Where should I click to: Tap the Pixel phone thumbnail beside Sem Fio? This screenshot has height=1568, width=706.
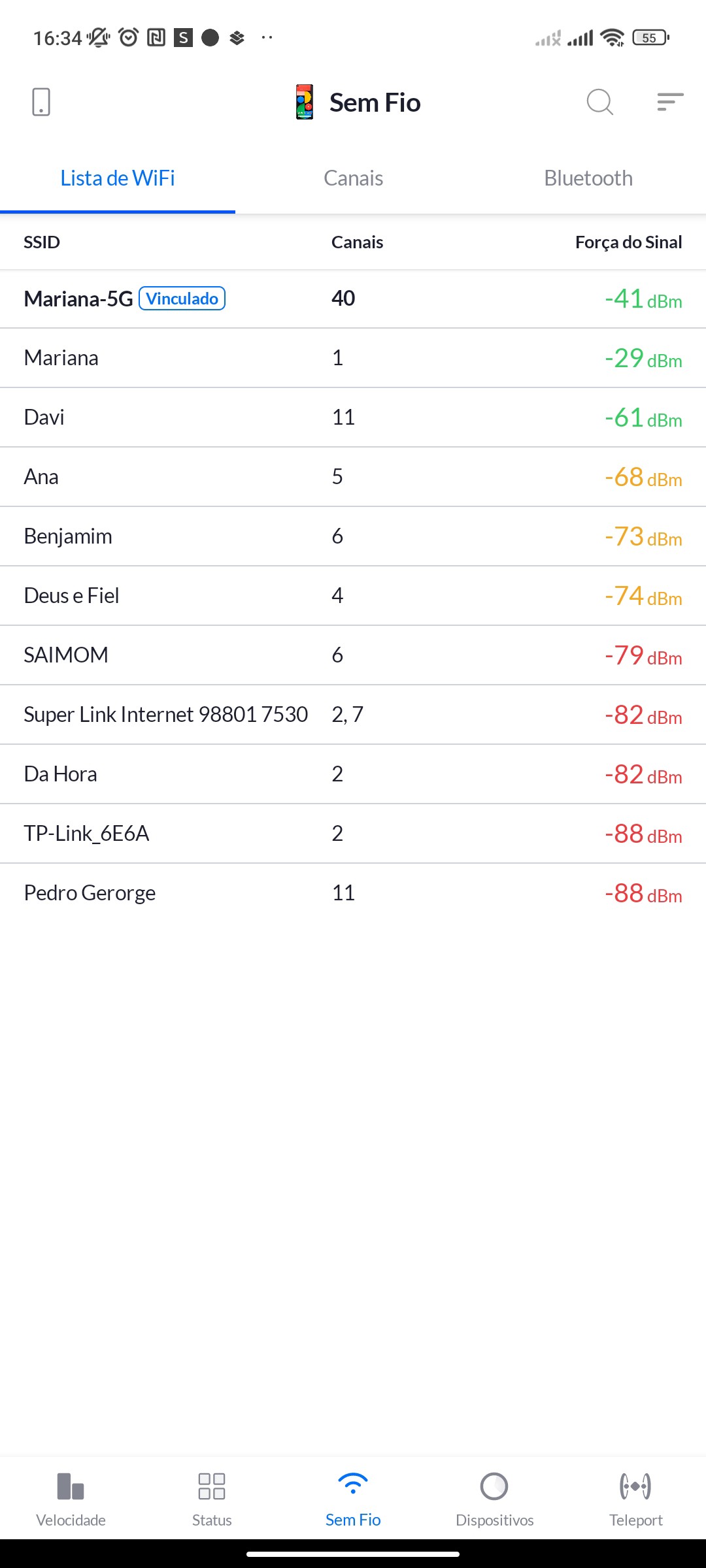coord(305,102)
